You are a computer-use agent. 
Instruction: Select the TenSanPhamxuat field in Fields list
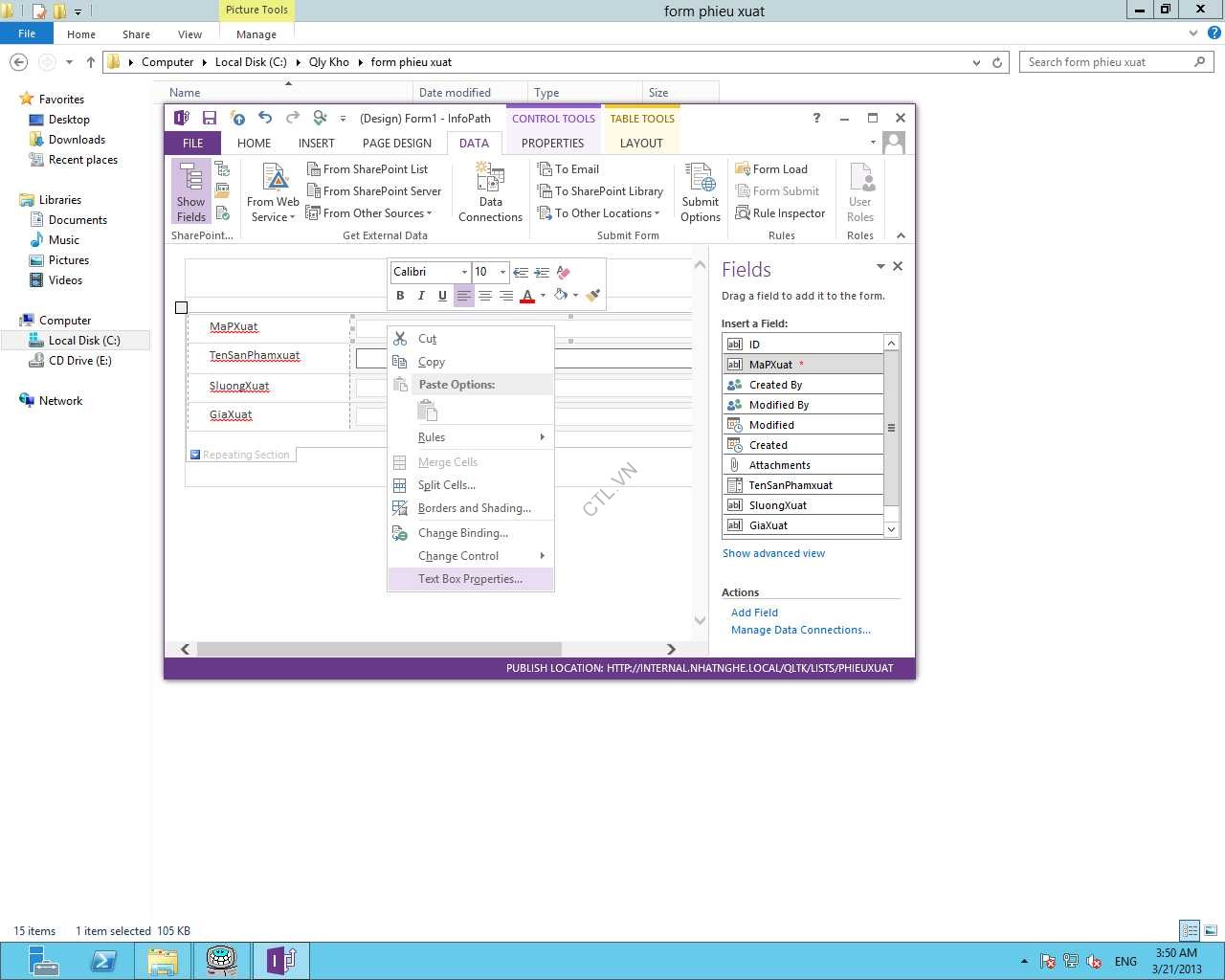point(791,485)
